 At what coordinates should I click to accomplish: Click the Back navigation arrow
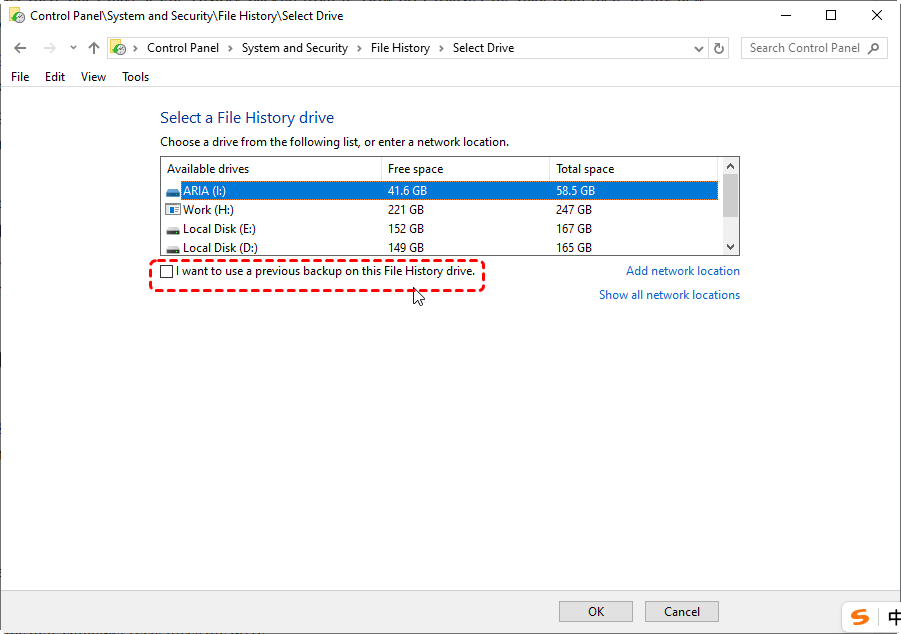[21, 48]
